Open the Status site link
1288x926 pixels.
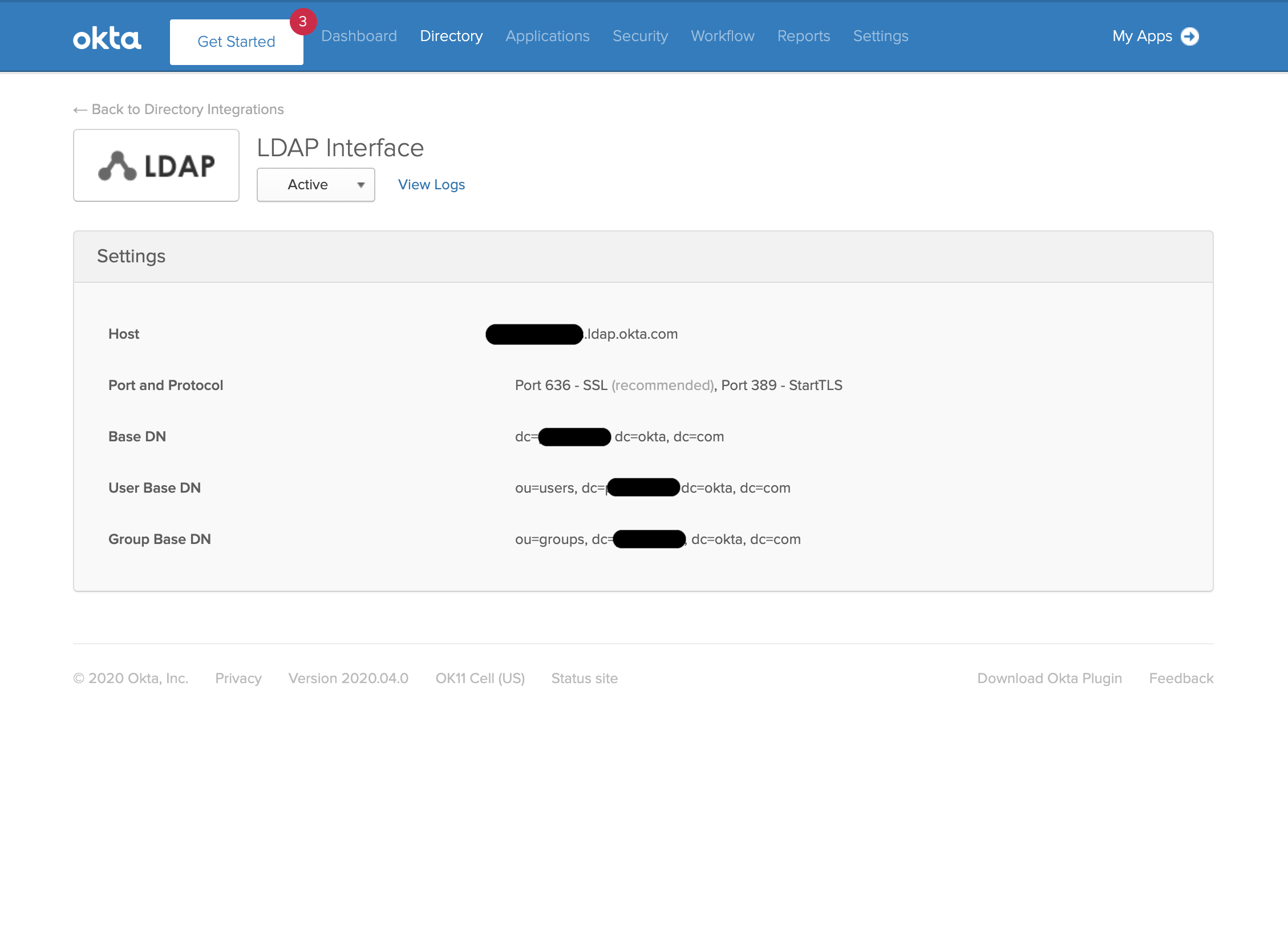point(585,678)
